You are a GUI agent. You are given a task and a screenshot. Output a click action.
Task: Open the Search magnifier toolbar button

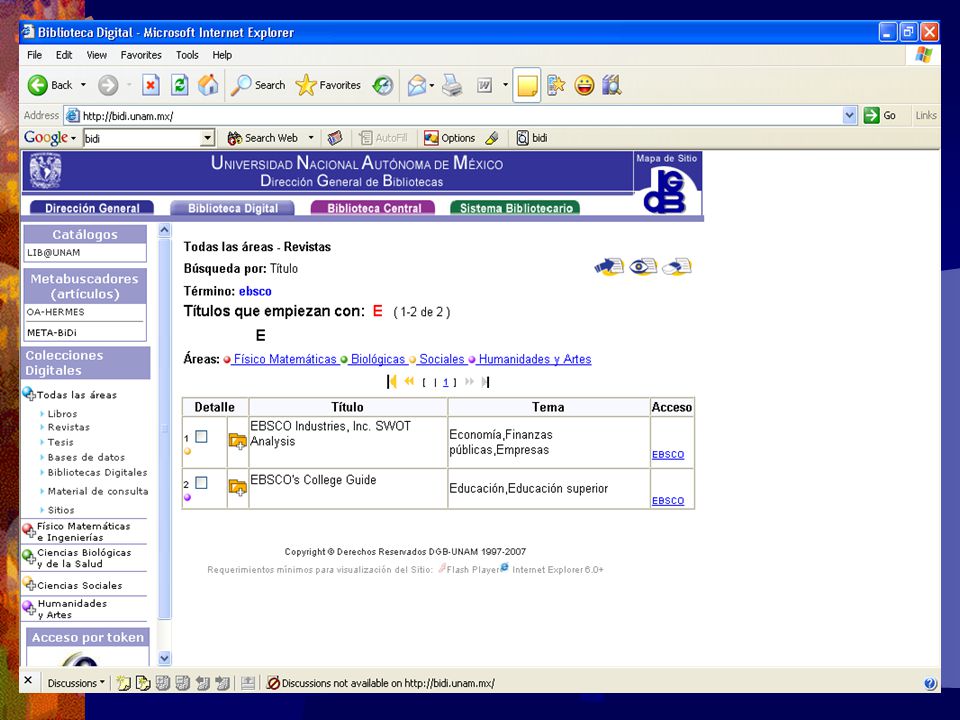click(x=258, y=85)
